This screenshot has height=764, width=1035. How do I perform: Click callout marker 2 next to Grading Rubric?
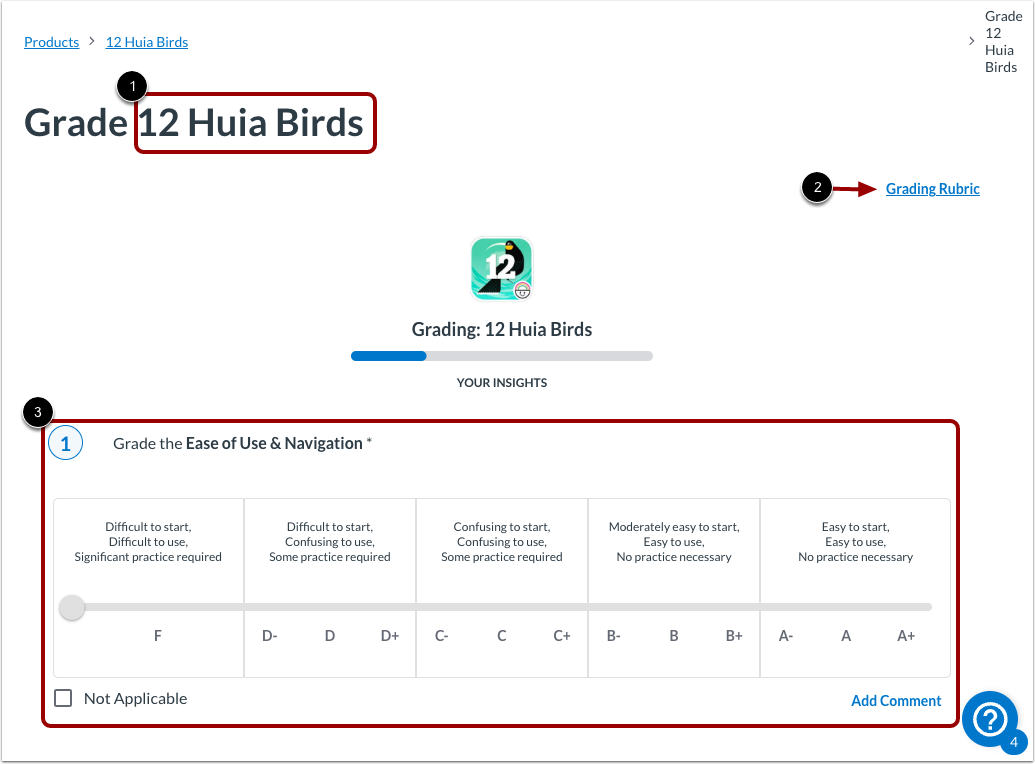818,188
